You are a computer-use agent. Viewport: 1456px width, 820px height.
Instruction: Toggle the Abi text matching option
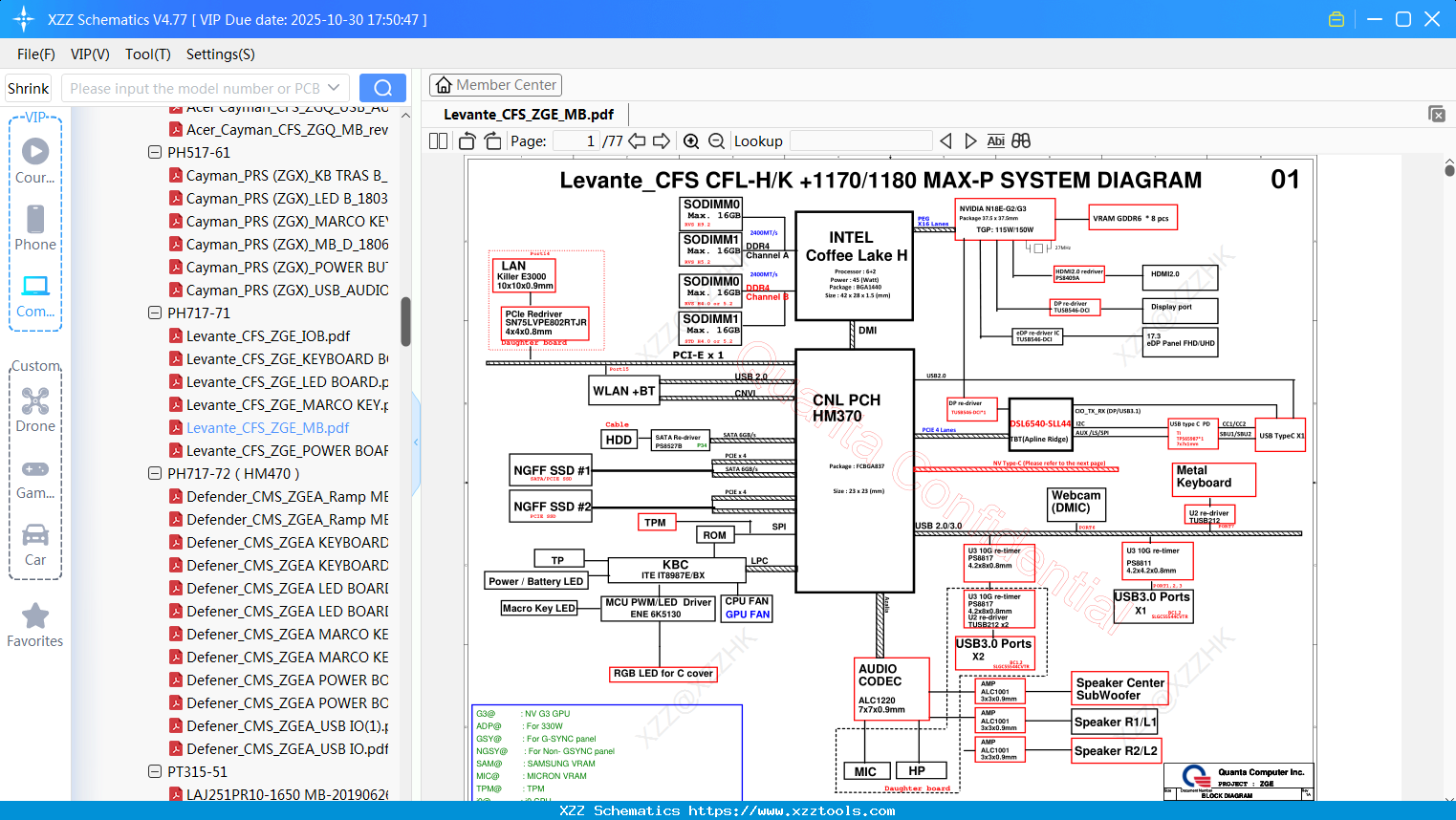click(996, 141)
